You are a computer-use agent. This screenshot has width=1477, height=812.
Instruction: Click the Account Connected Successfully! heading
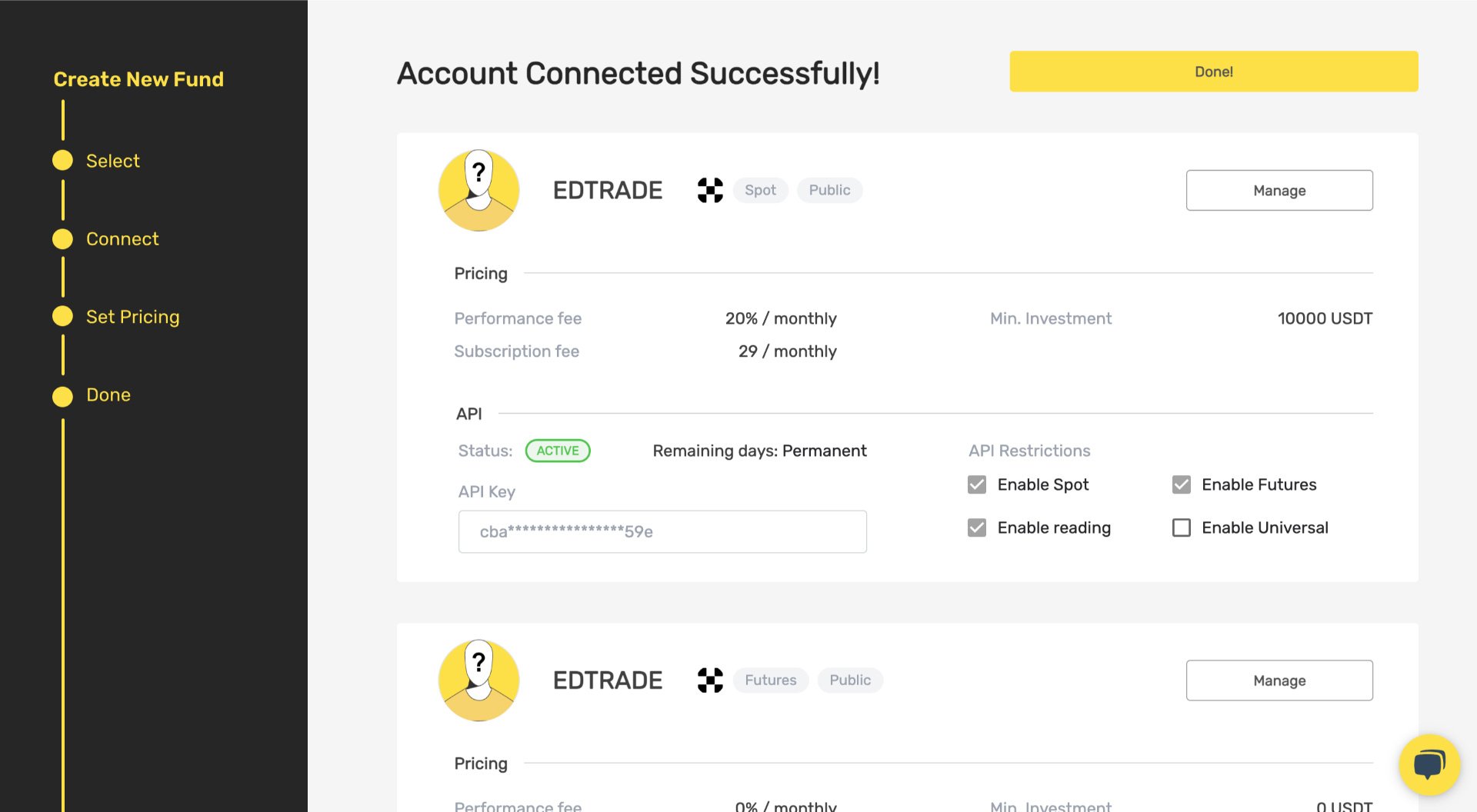point(638,74)
